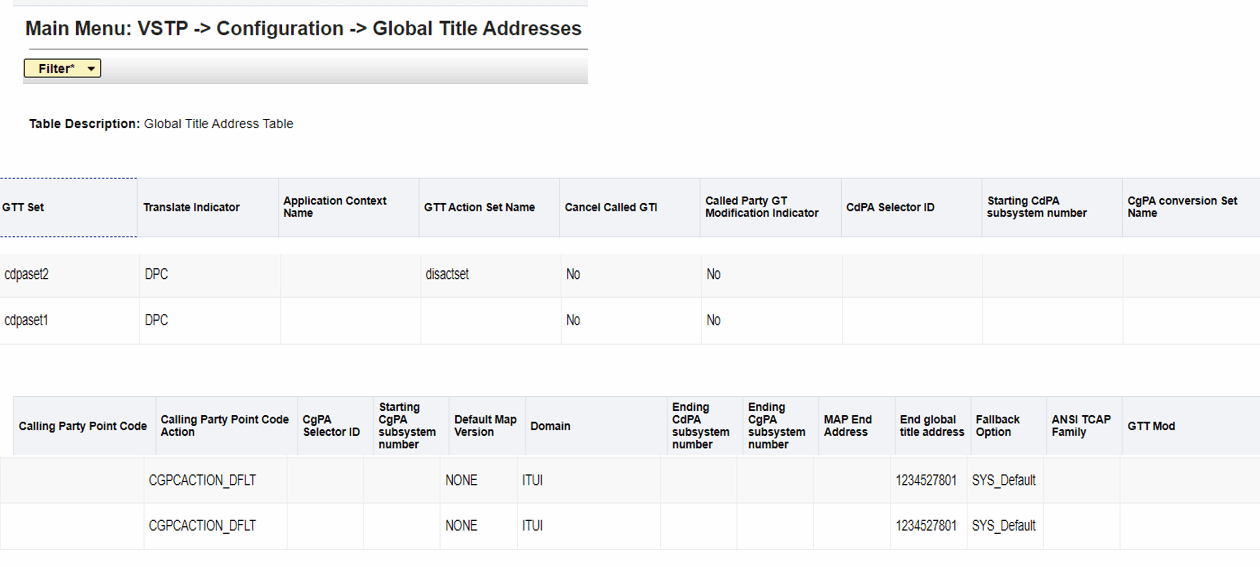The width and height of the screenshot is (1260, 567).
Task: Click Called Party GT Modification 'No' in cdpaset2 row
Action: pyautogui.click(x=714, y=274)
